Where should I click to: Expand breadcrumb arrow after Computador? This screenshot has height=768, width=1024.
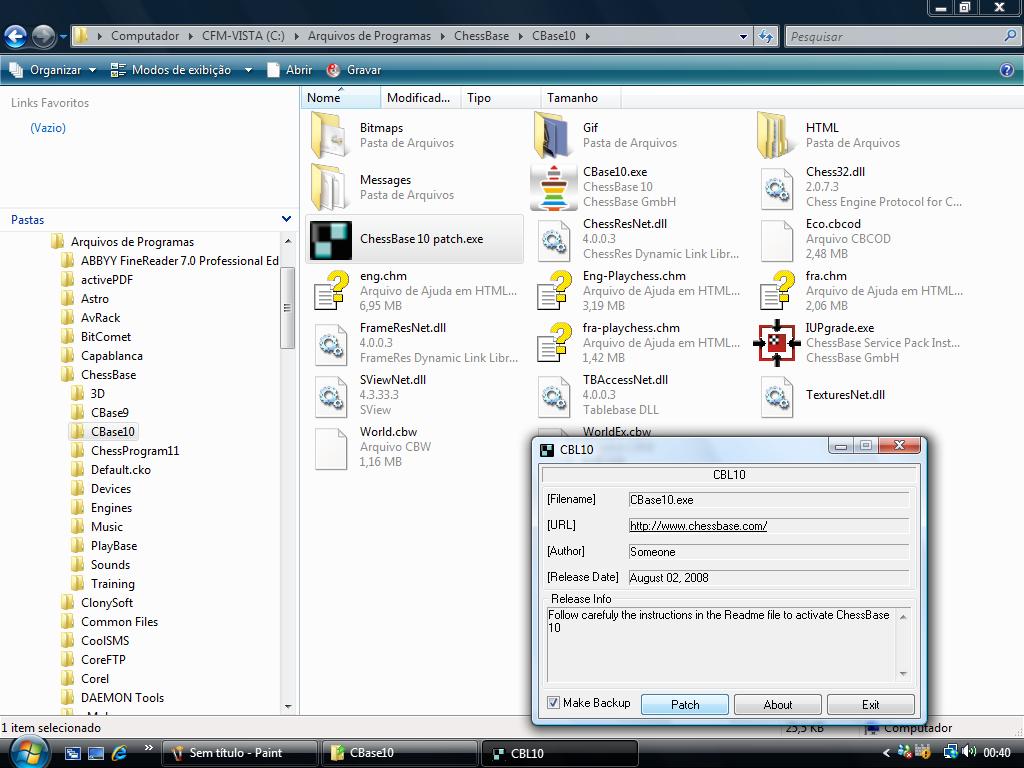pos(191,36)
